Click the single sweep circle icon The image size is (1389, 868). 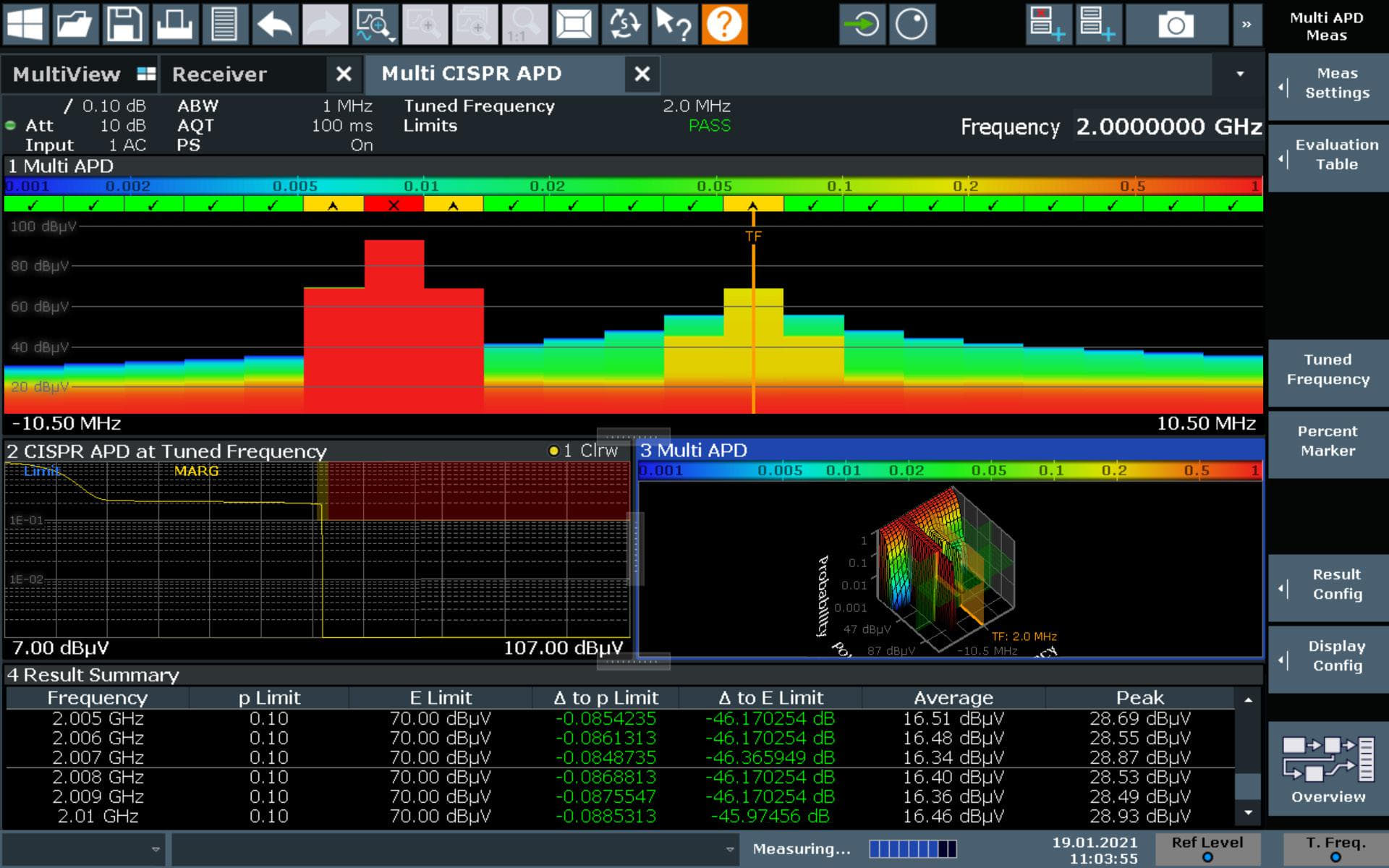pyautogui.click(x=912, y=24)
